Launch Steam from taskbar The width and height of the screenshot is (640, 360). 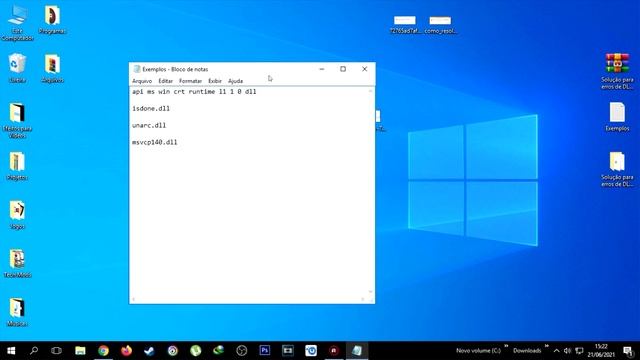click(149, 351)
